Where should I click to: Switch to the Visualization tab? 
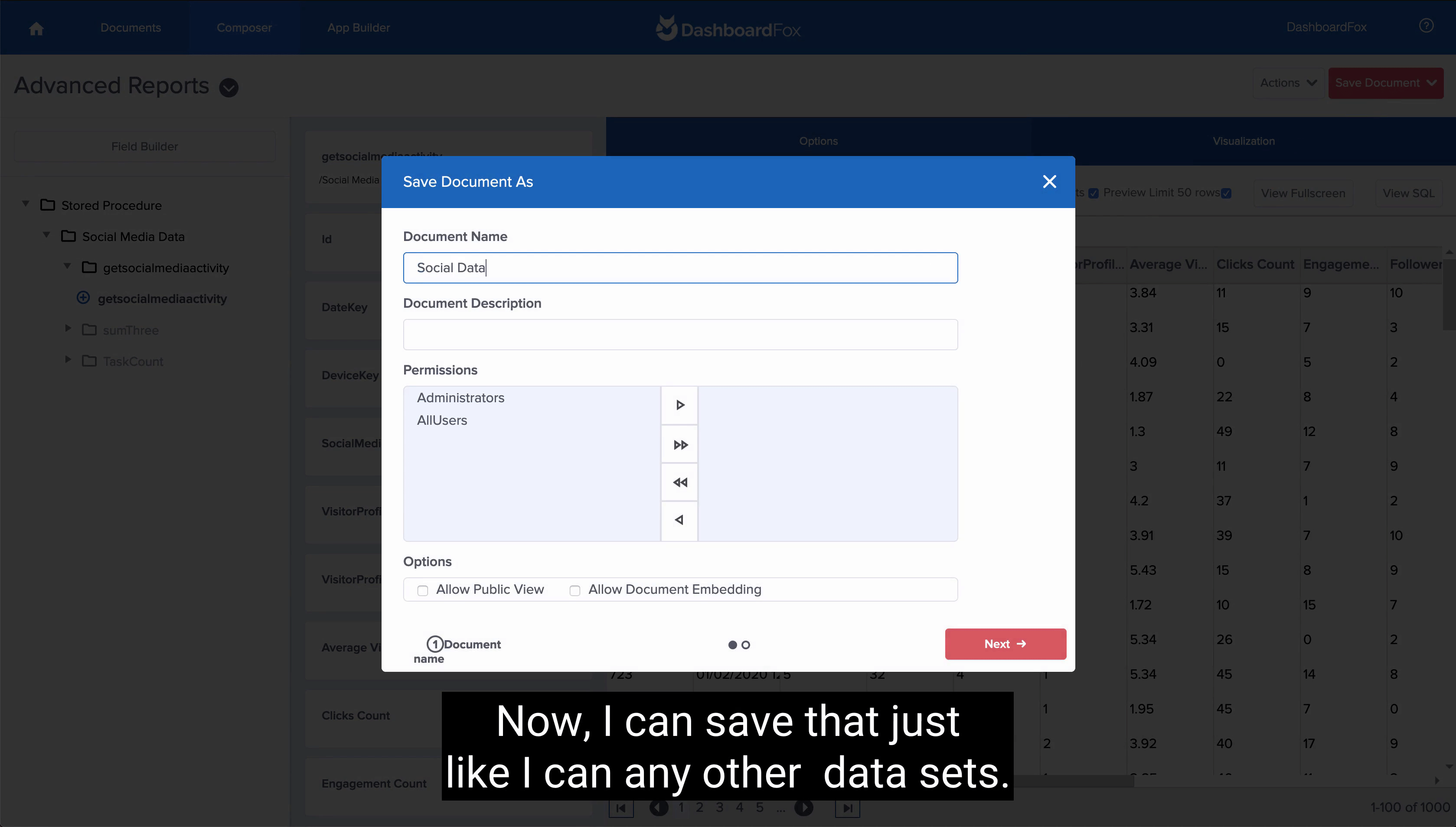(1244, 141)
